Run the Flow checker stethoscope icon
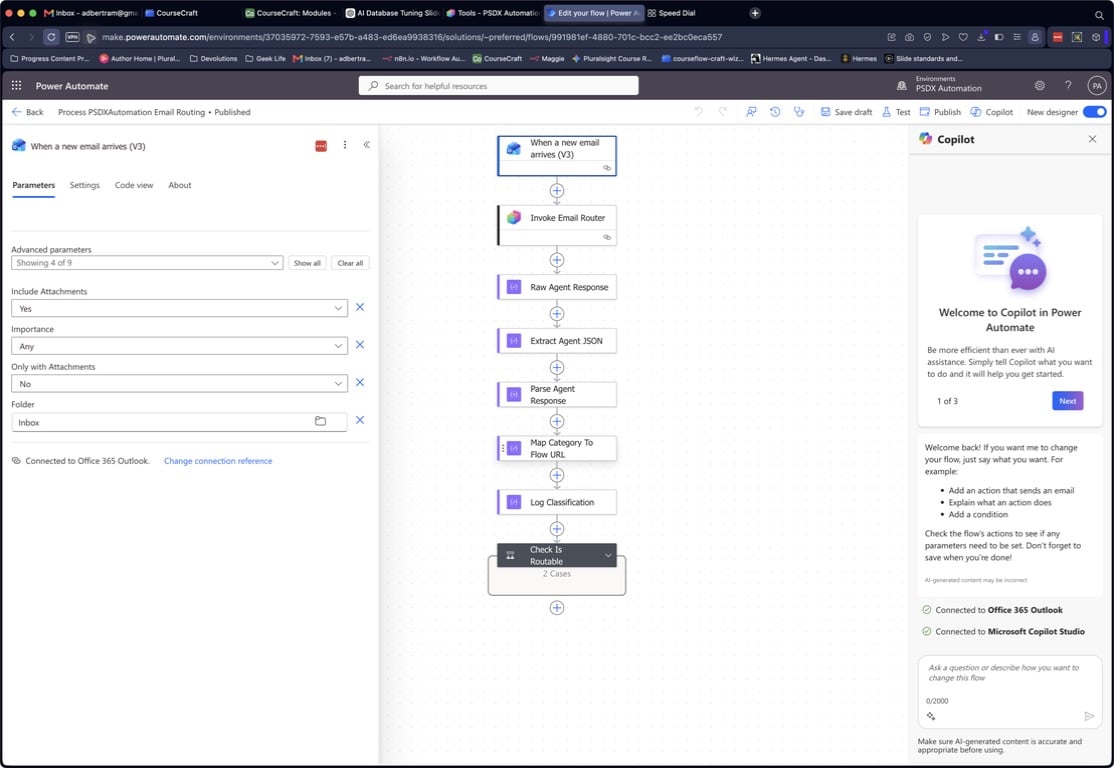Screen dimensions: 1114x768 [799, 112]
